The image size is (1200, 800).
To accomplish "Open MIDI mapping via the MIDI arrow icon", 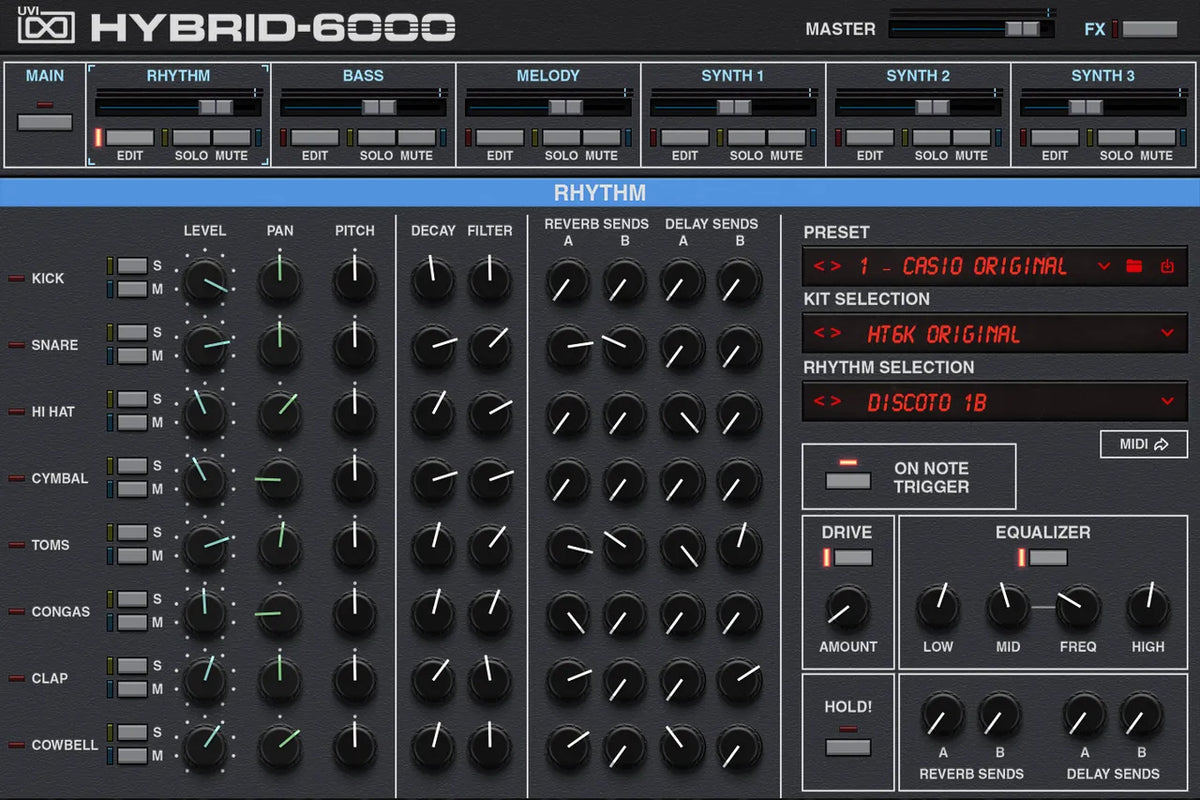I will coord(1143,444).
